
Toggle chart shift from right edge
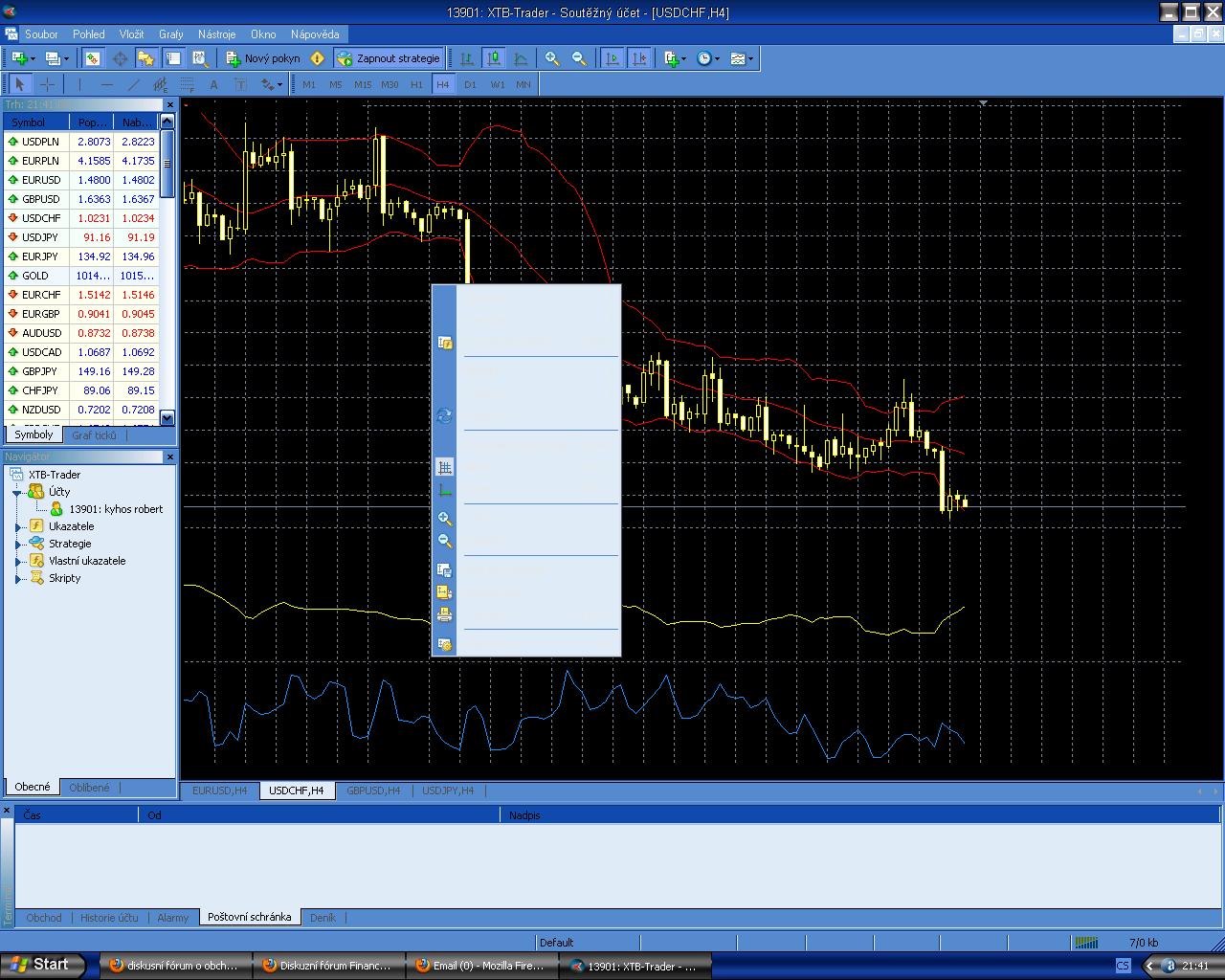point(639,58)
